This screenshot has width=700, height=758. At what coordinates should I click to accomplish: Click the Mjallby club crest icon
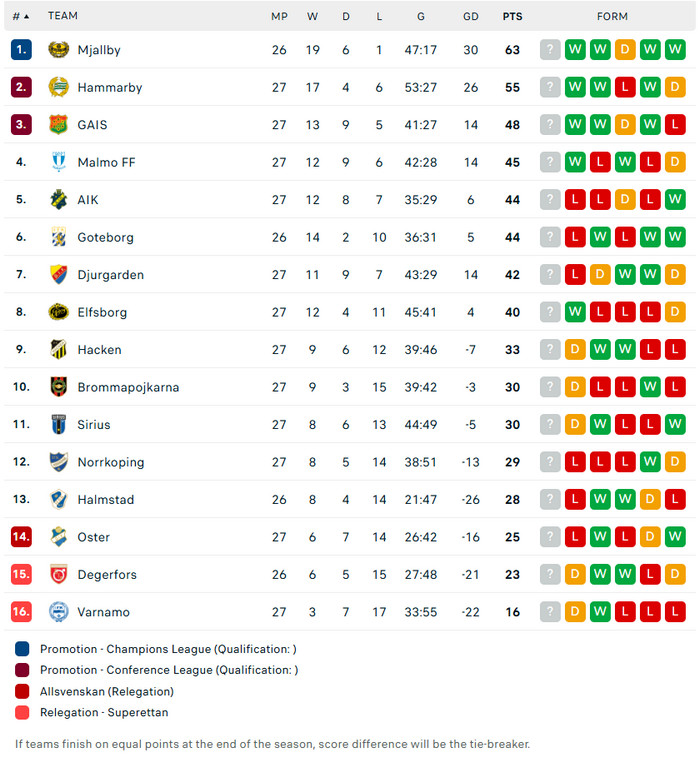58,50
